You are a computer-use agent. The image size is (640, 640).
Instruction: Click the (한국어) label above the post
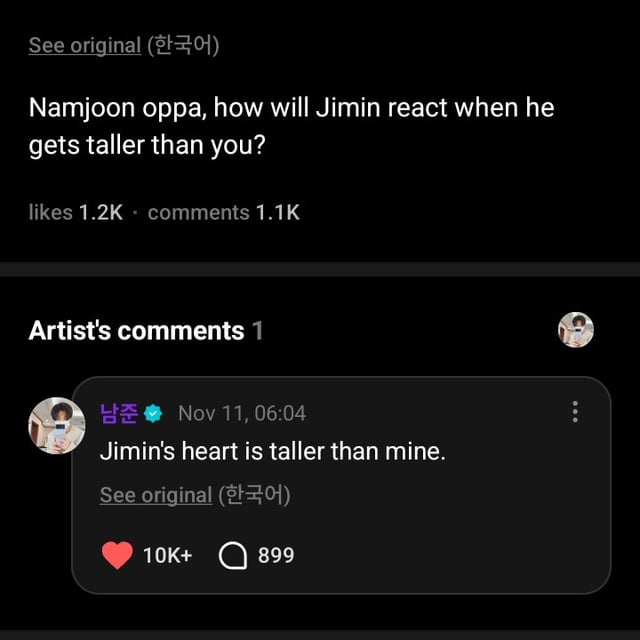click(x=183, y=46)
